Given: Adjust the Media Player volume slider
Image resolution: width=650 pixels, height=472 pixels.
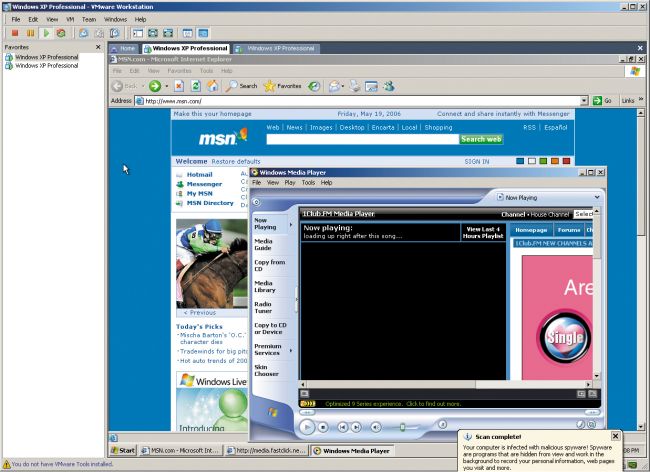Looking at the screenshot, I should pos(402,427).
